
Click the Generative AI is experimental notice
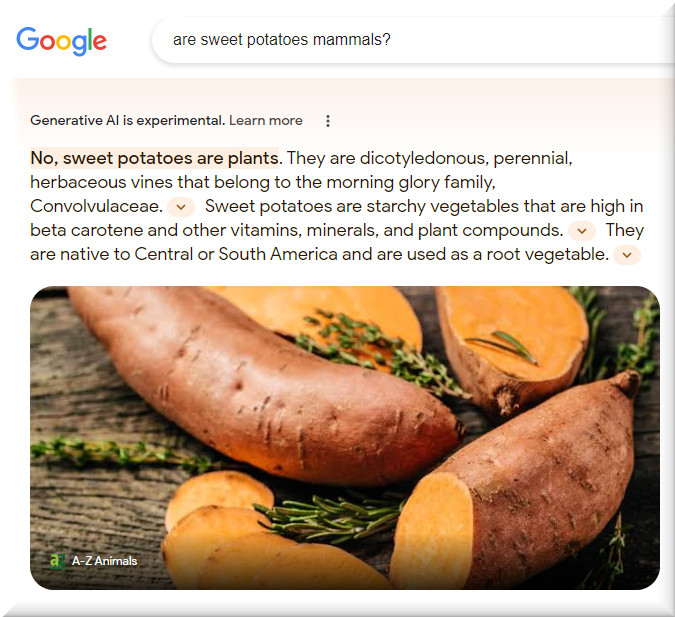[127, 121]
